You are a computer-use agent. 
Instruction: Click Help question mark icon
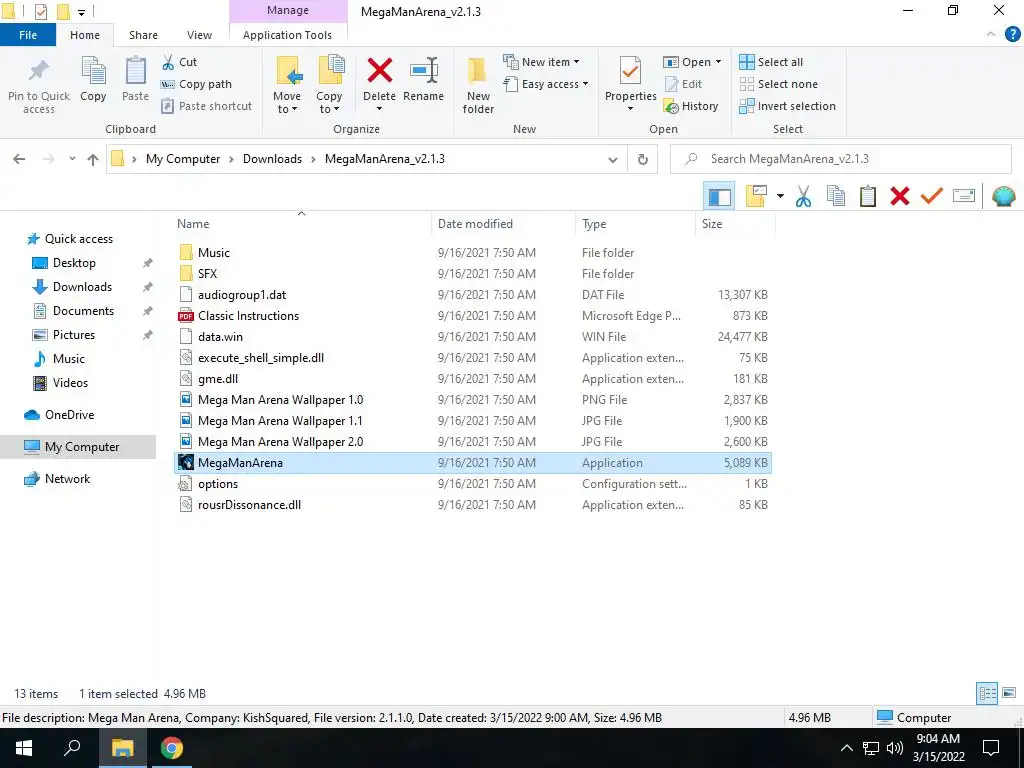pyautogui.click(x=1012, y=35)
